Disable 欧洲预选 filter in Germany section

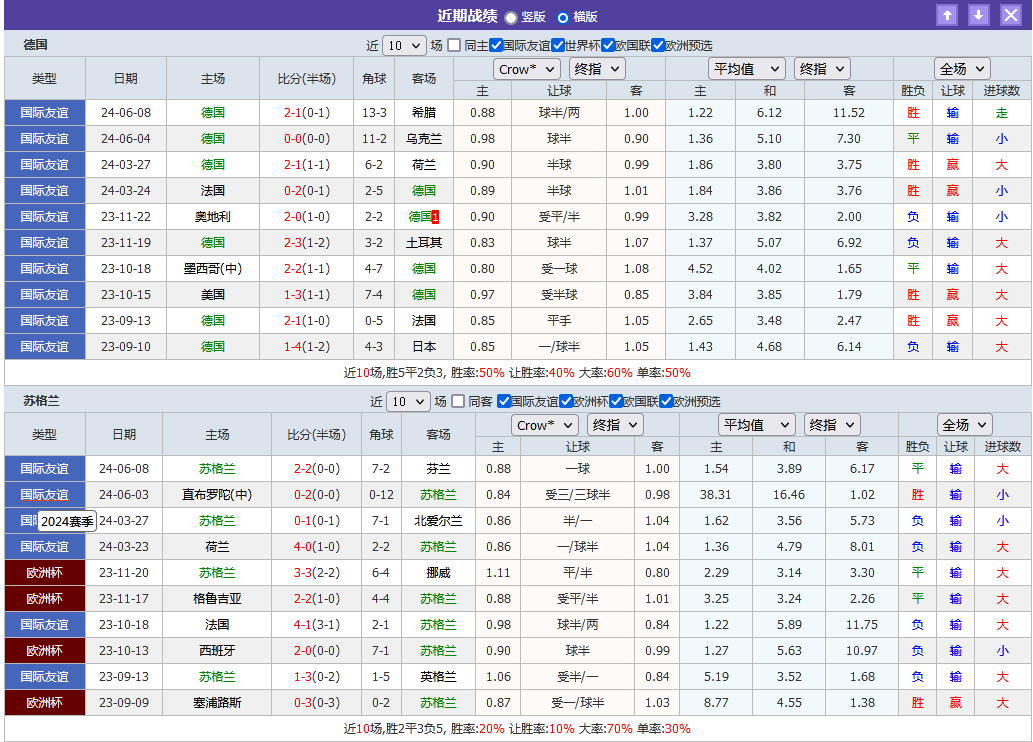[657, 46]
